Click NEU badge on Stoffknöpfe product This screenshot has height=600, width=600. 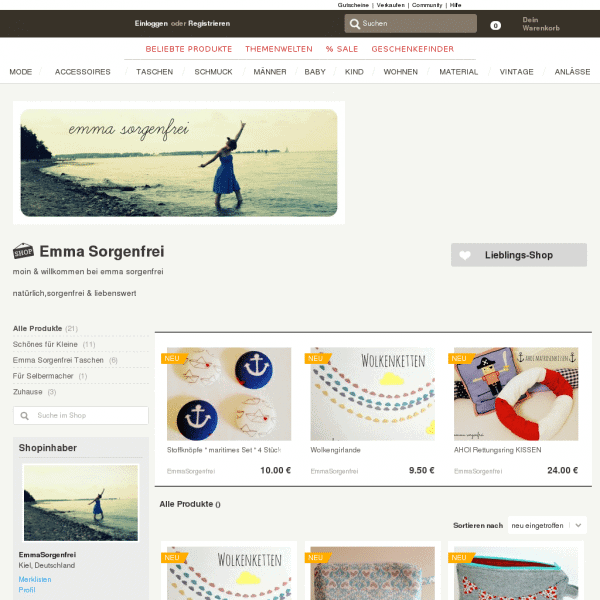click(x=174, y=359)
